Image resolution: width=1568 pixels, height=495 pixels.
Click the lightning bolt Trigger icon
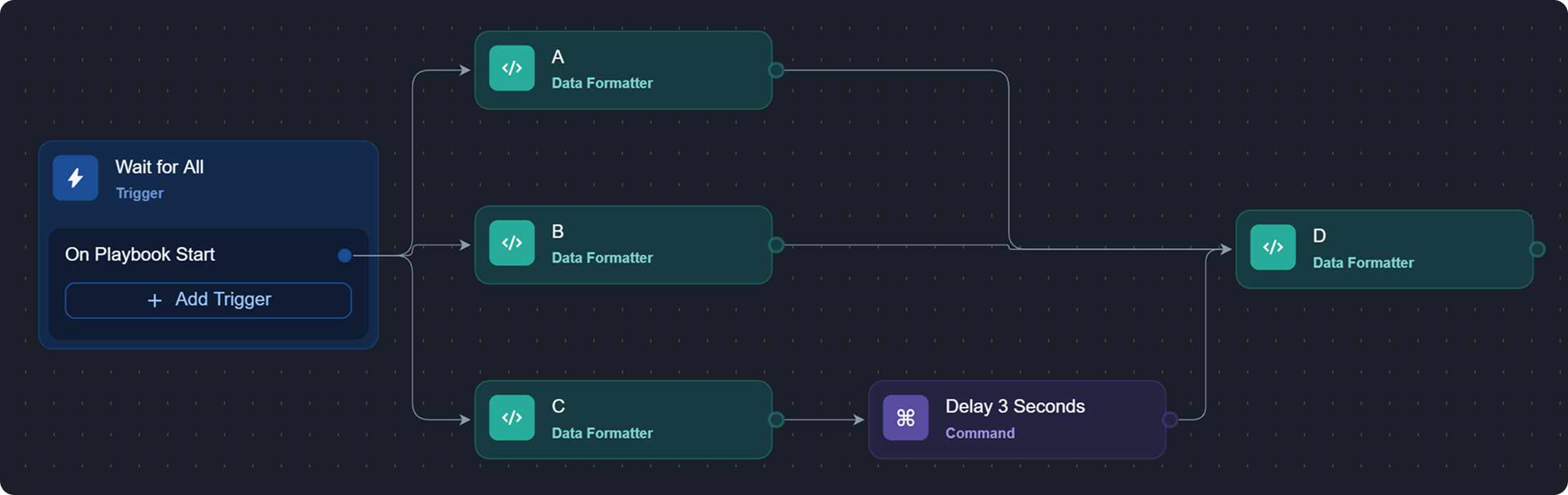[75, 178]
